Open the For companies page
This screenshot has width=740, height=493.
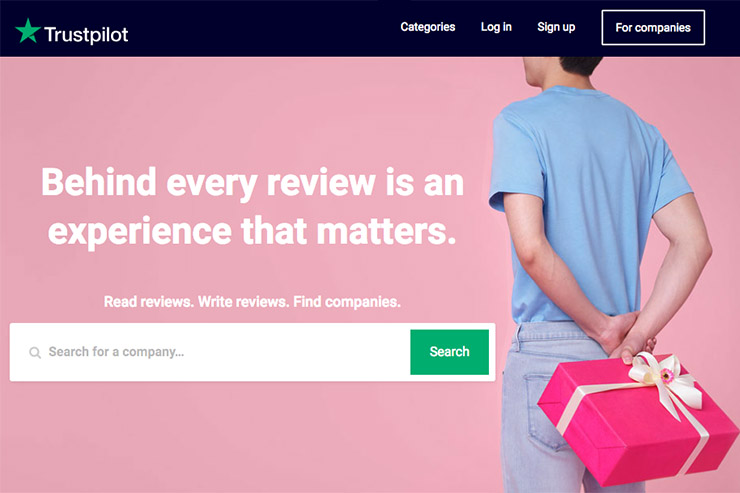coord(653,27)
